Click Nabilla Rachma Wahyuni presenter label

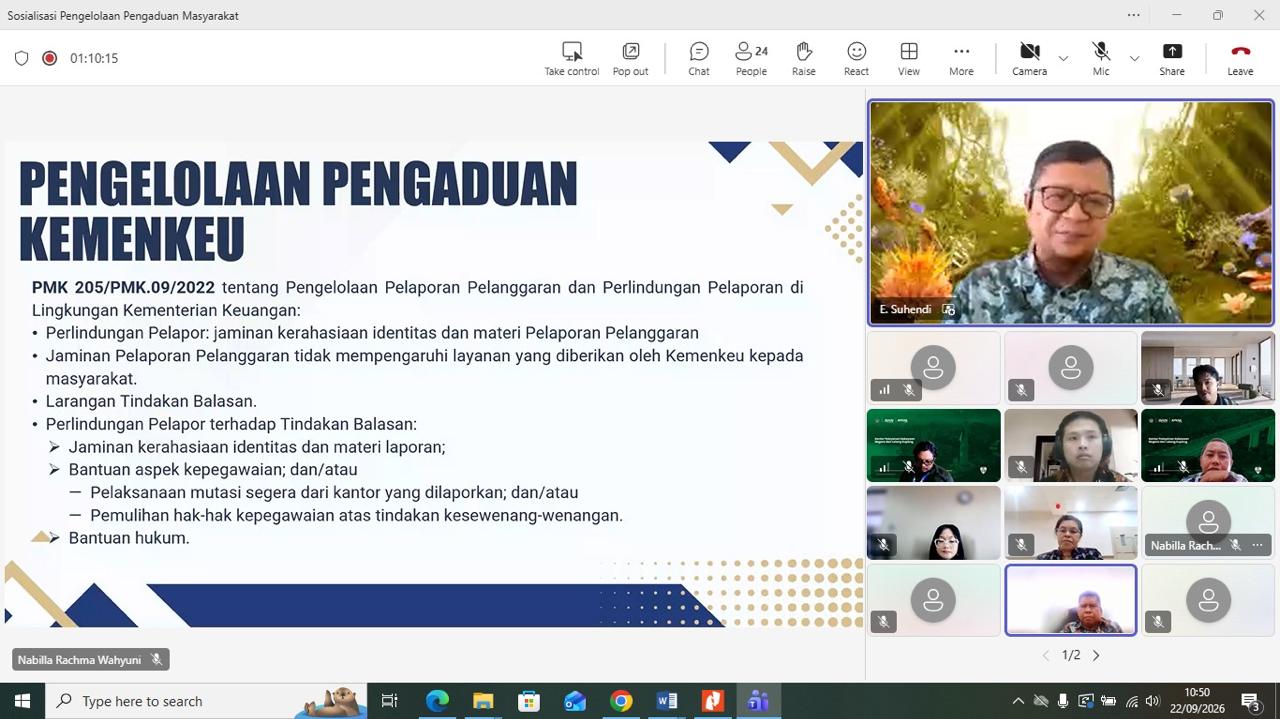[90, 660]
